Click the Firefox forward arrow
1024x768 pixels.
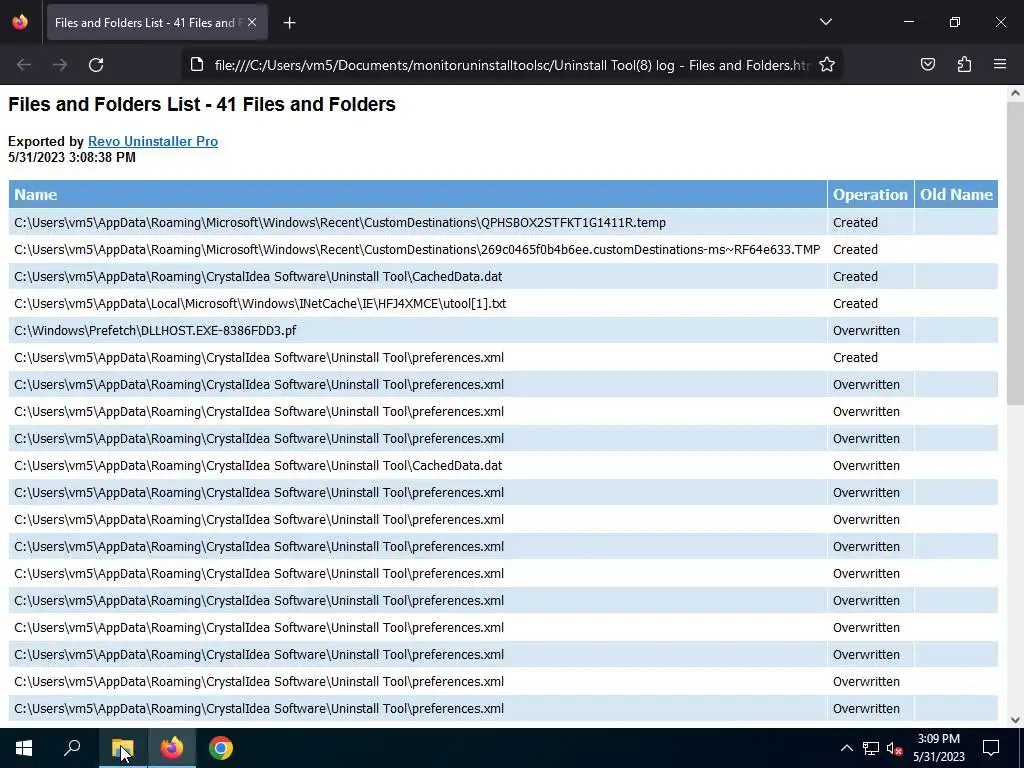click(60, 65)
